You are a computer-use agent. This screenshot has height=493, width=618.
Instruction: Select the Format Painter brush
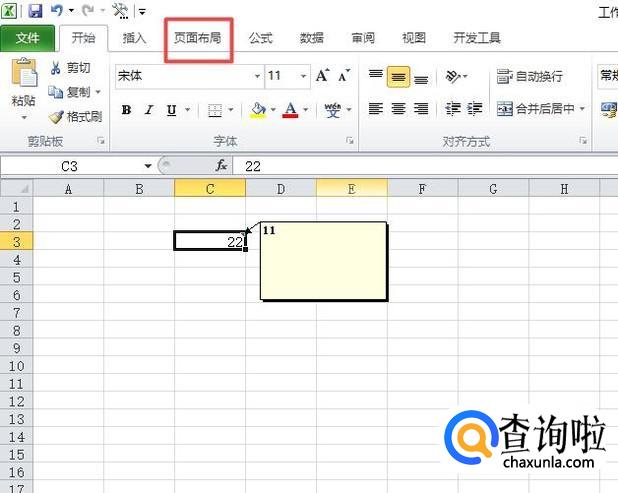[x=75, y=117]
